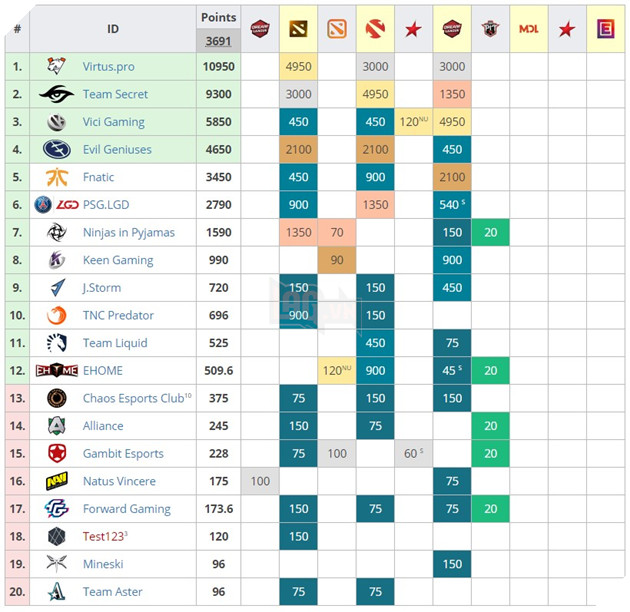The height and width of the screenshot is (612, 630).
Task: Click the underlined 3691 points total
Action: click(218, 42)
